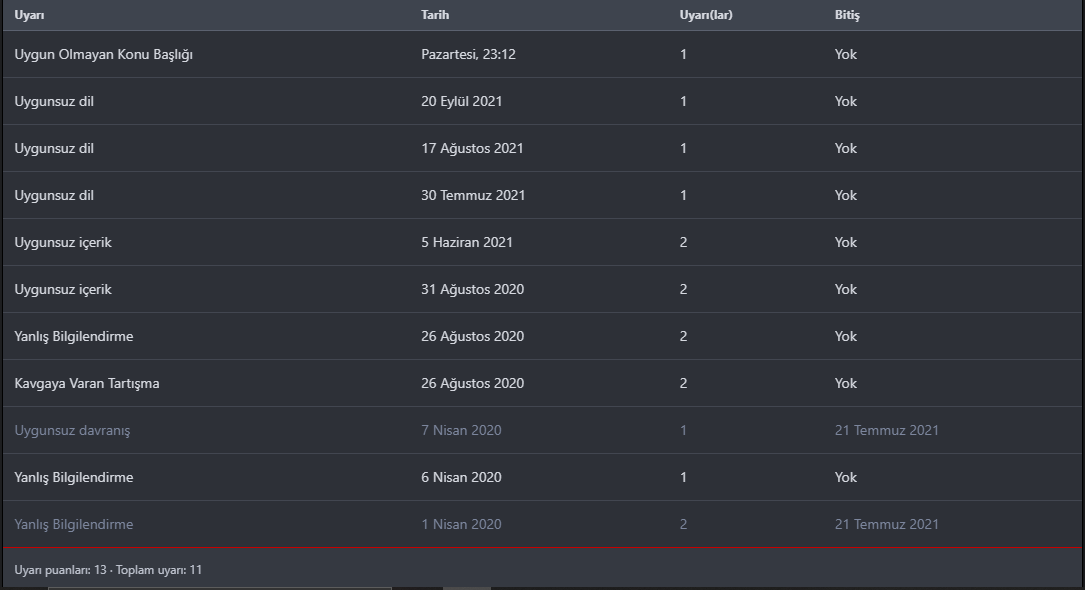1085x590 pixels.
Task: Click the "Tarih" column header
Action: [x=435, y=15]
